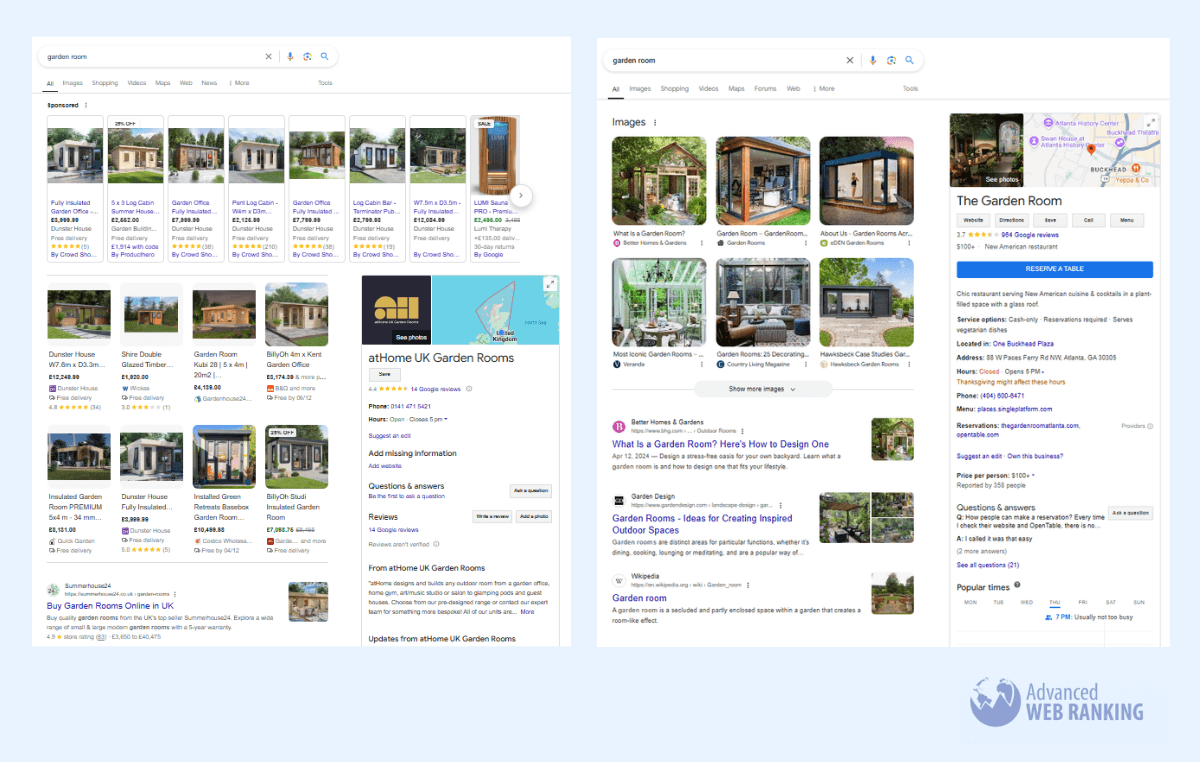Click Save under atHome UK Garden Rooms

[x=383, y=373]
